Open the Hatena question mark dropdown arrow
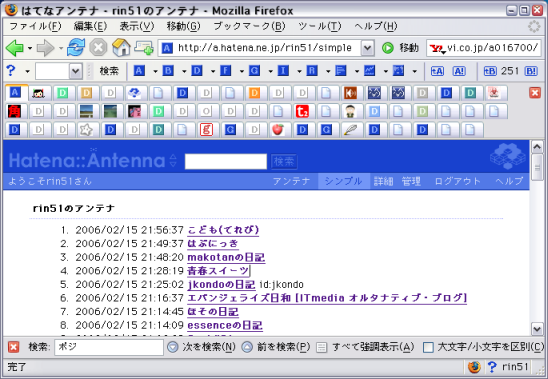 [27, 71]
